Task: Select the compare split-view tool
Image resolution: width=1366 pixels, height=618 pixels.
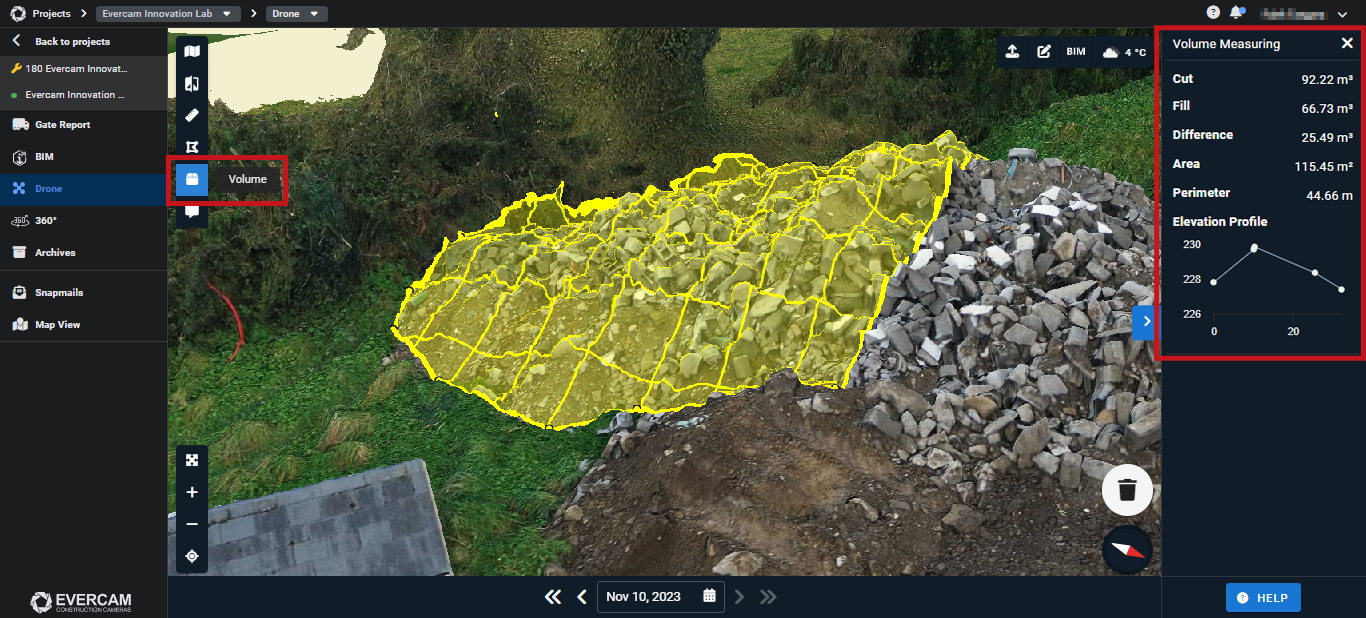Action: point(192,84)
